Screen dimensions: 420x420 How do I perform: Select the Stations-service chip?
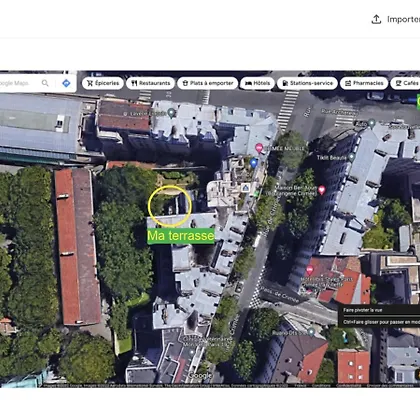click(x=307, y=83)
